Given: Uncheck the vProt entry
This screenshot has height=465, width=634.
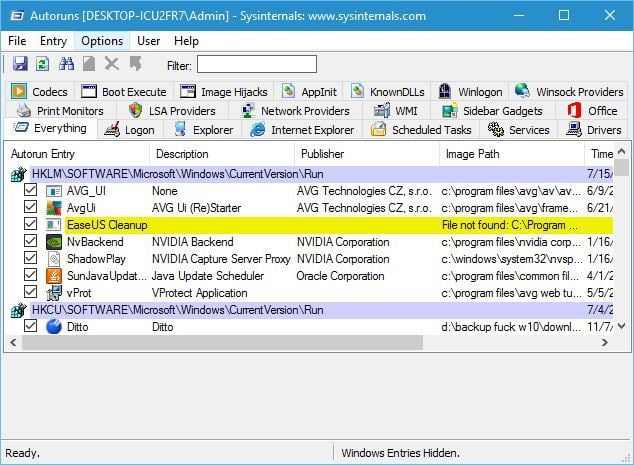Looking at the screenshot, I should point(30,292).
